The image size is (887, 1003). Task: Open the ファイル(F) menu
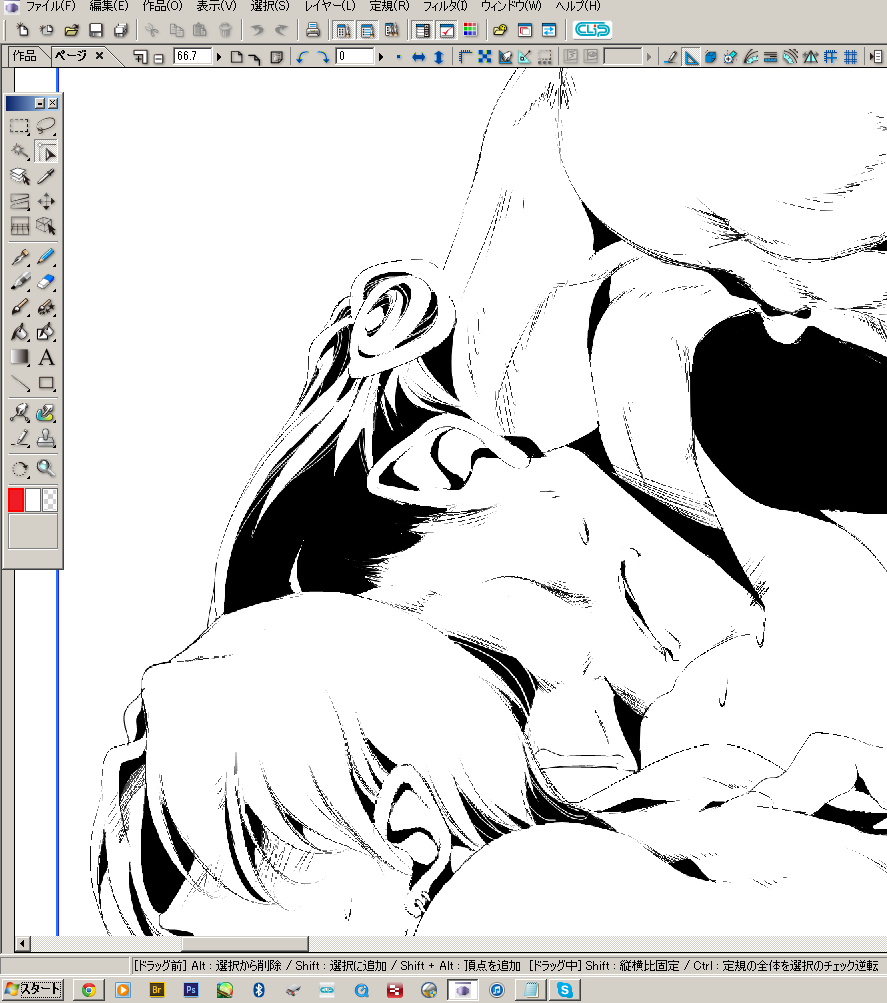coord(51,6)
